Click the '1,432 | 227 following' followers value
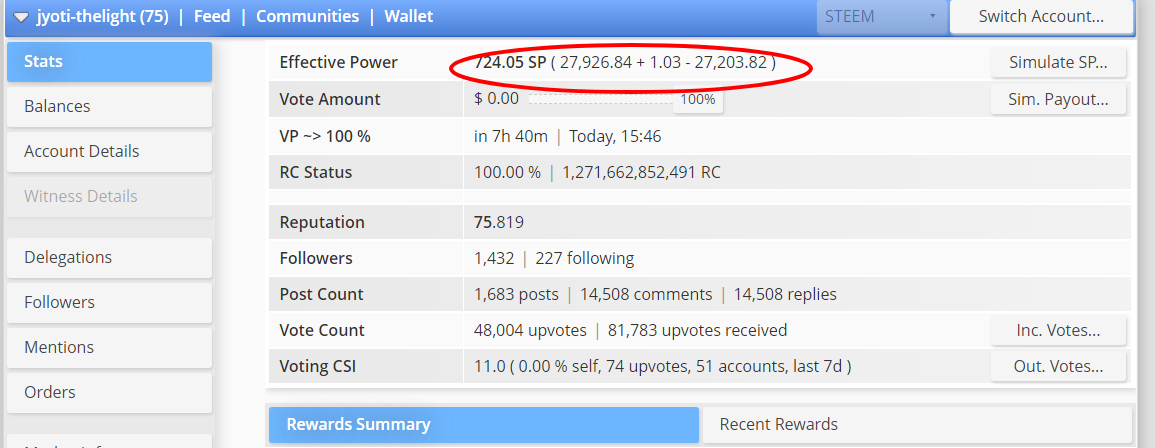 point(554,259)
